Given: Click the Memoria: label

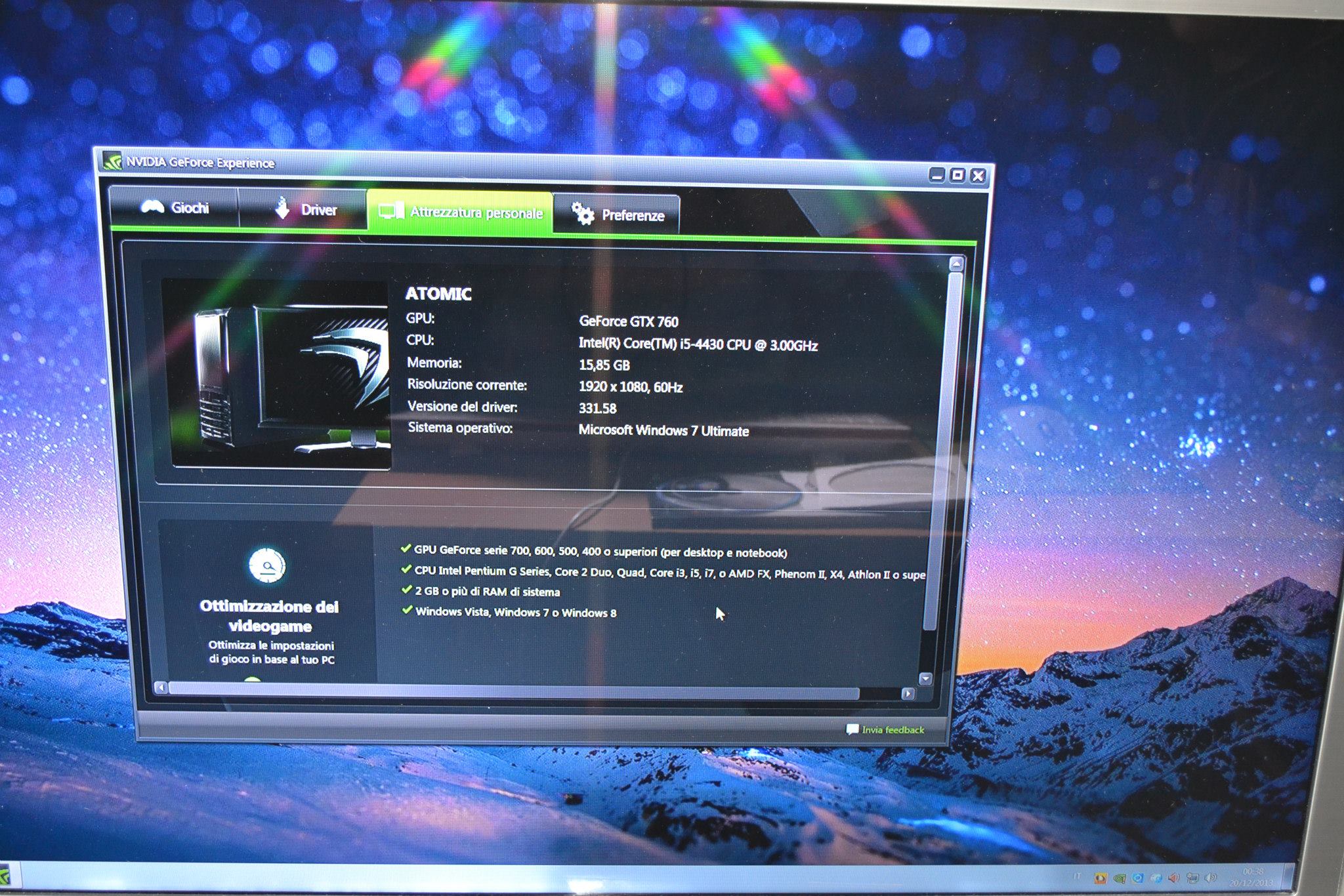Looking at the screenshot, I should 434,363.
